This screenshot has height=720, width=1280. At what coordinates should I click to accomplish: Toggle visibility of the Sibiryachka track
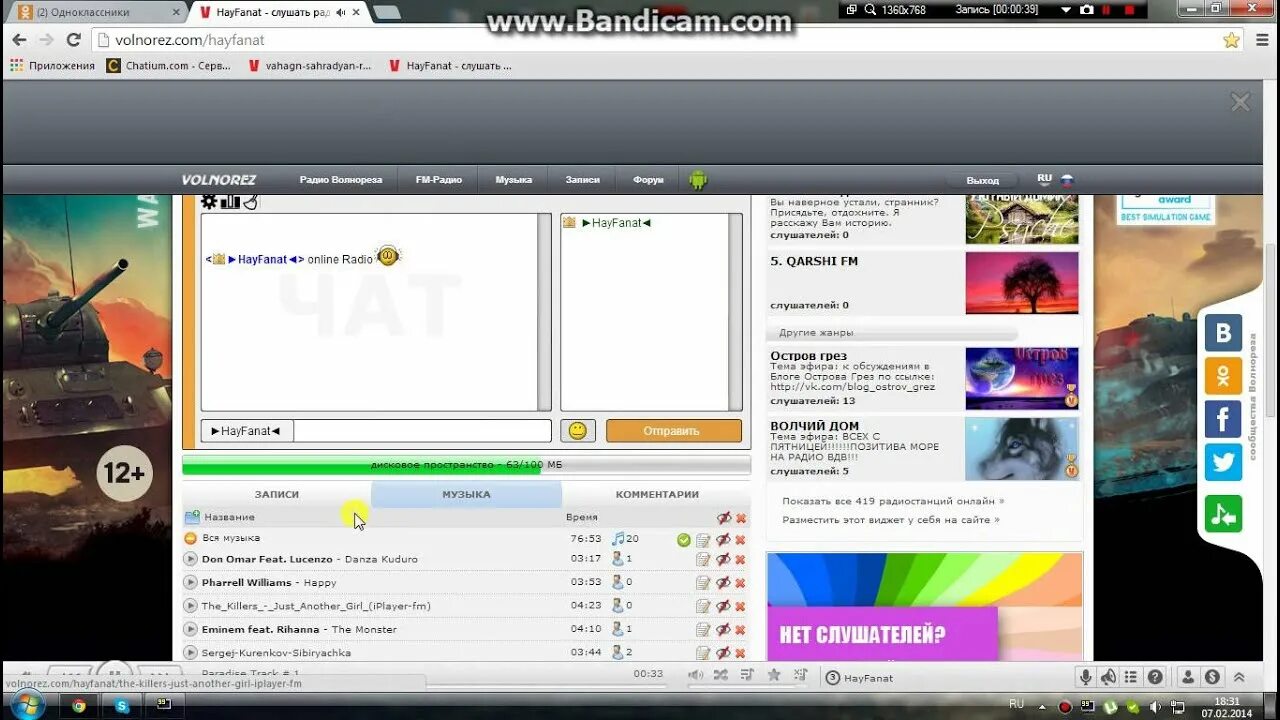723,653
